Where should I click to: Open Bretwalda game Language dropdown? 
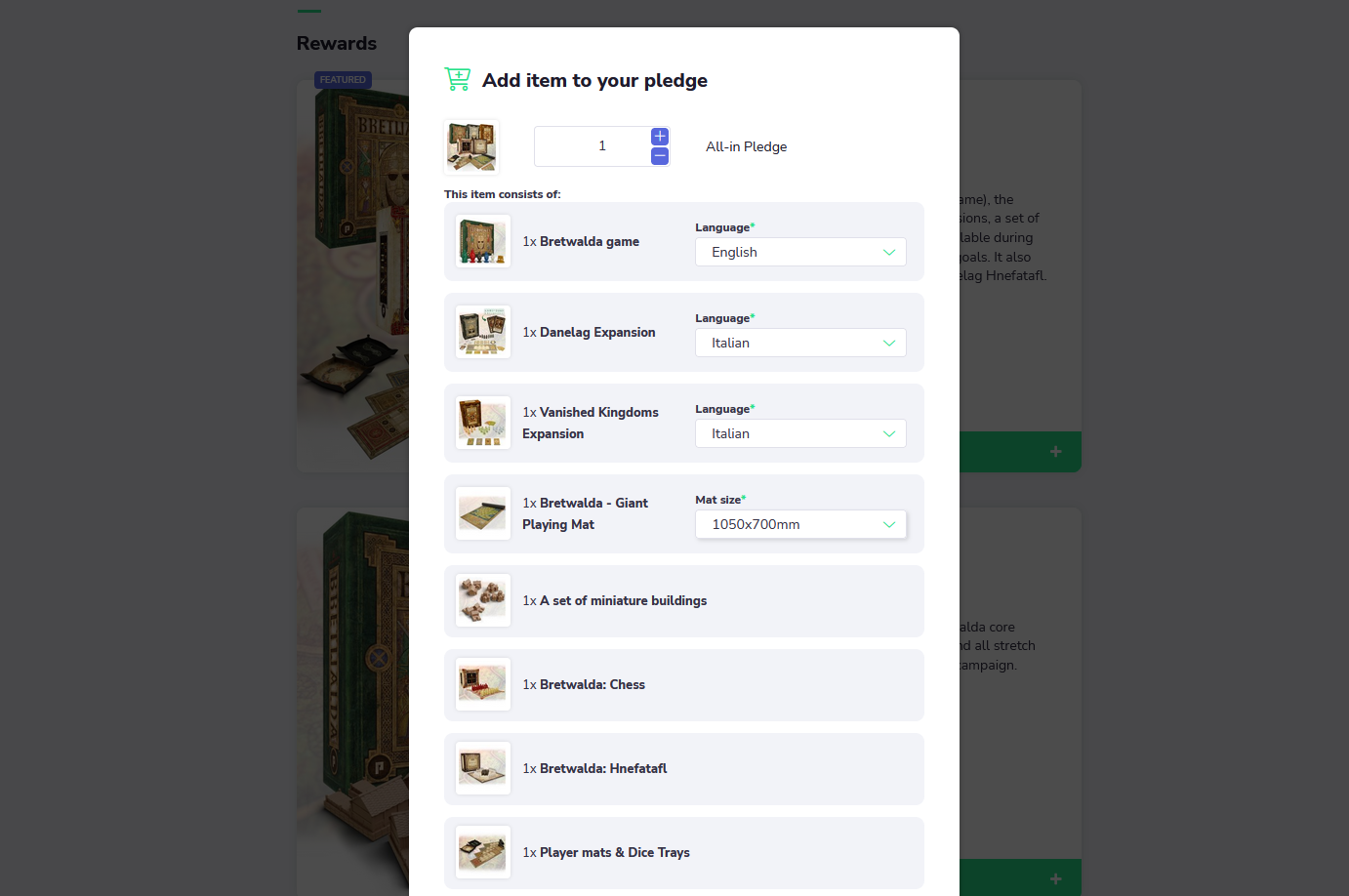[x=800, y=252]
